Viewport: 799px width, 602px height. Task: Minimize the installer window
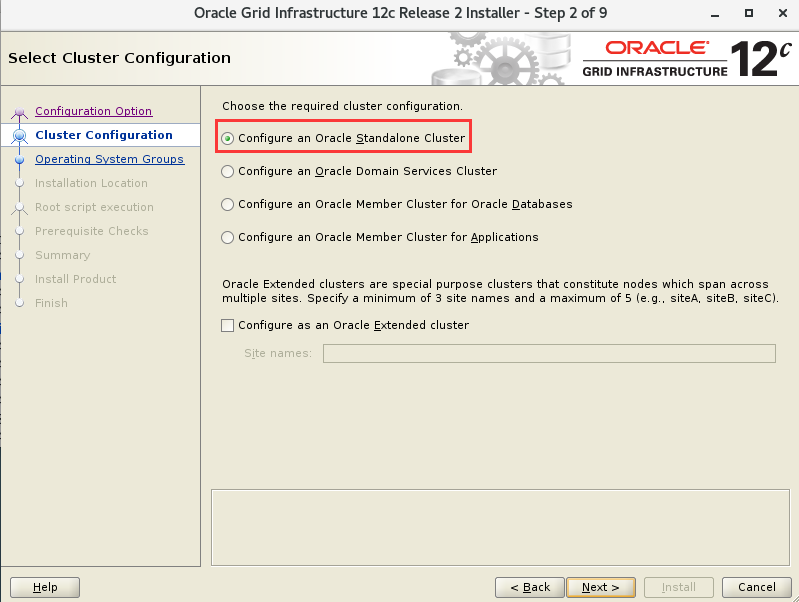[715, 14]
